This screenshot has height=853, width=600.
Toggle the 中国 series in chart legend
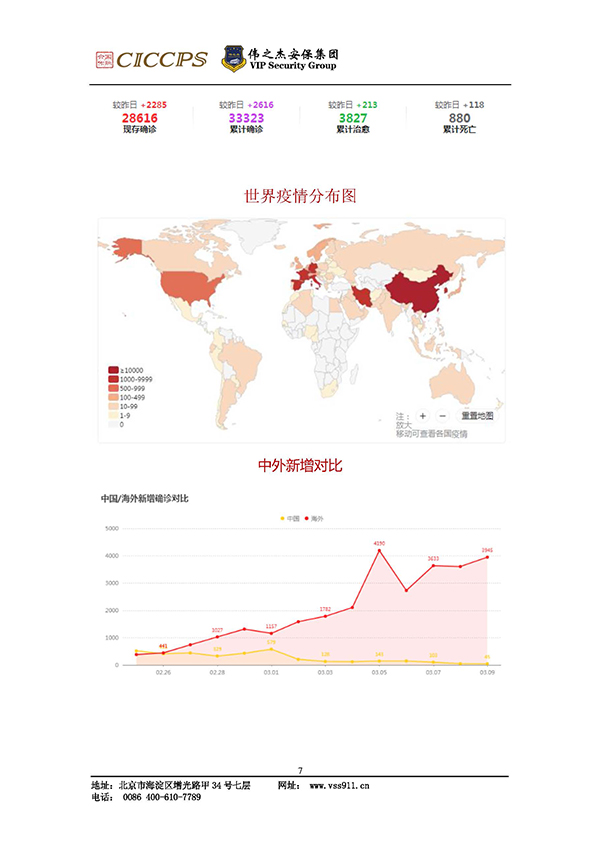(289, 518)
